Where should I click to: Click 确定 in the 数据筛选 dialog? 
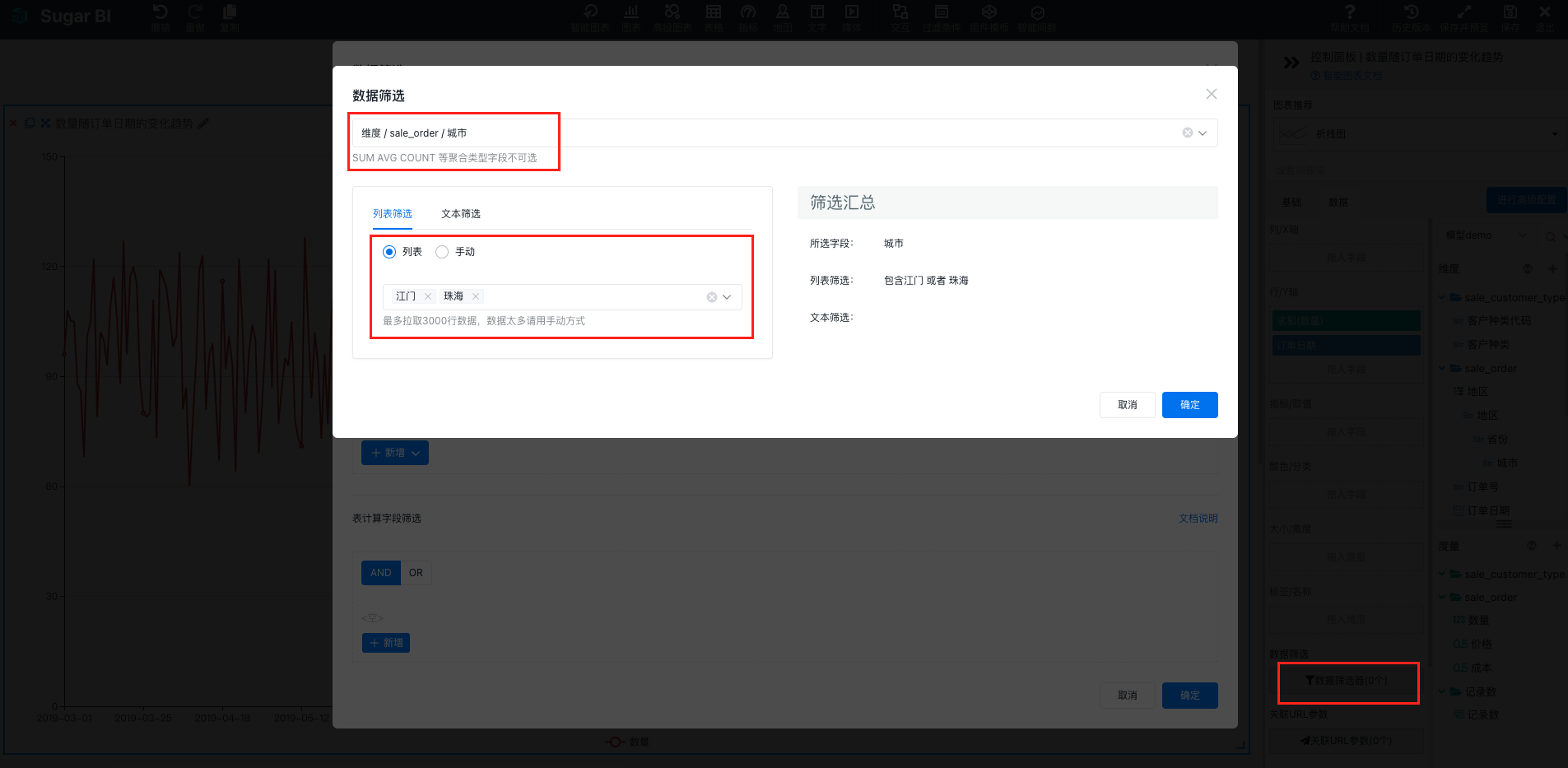point(1190,405)
